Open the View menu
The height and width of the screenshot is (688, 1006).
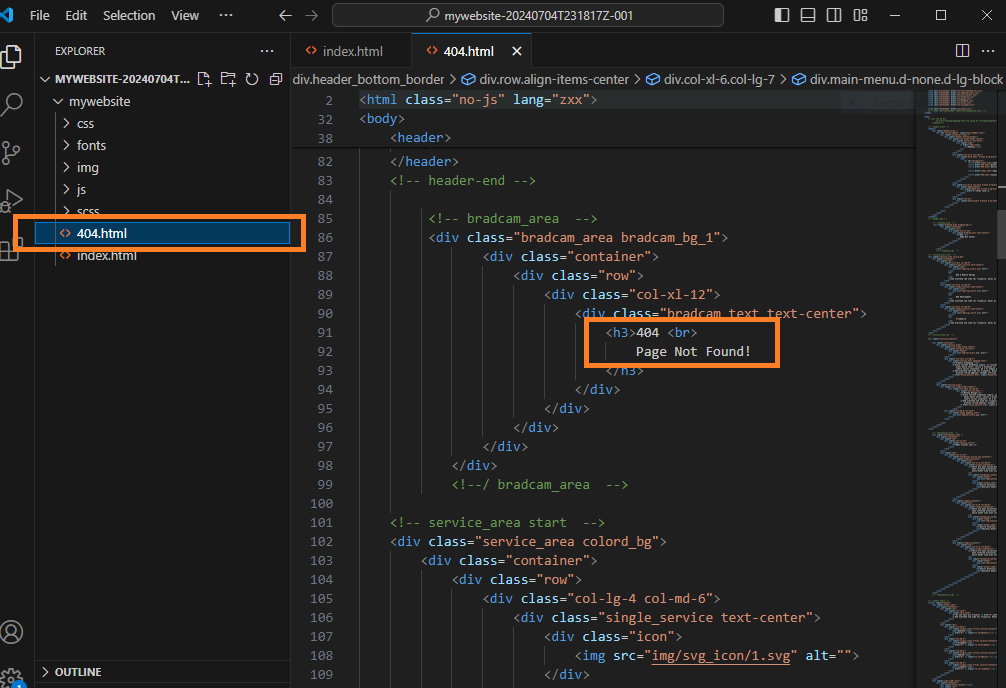pyautogui.click(x=185, y=15)
